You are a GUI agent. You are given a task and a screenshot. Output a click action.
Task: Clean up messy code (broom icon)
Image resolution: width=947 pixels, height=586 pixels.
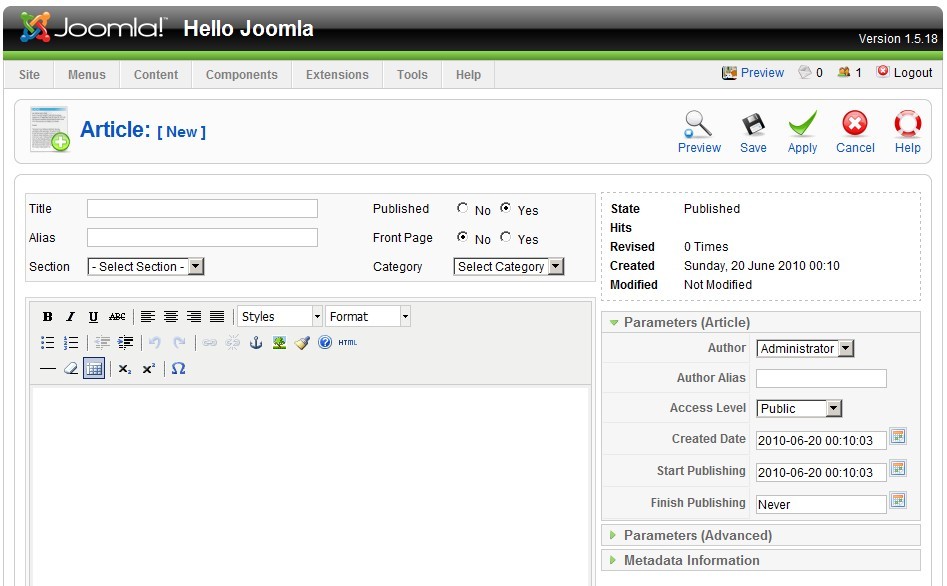(x=302, y=343)
